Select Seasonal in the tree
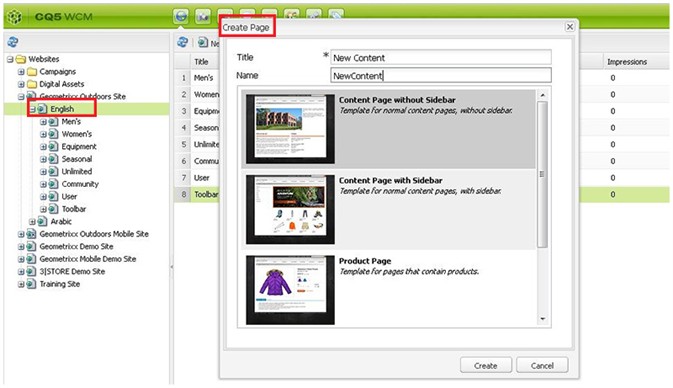 77,159
